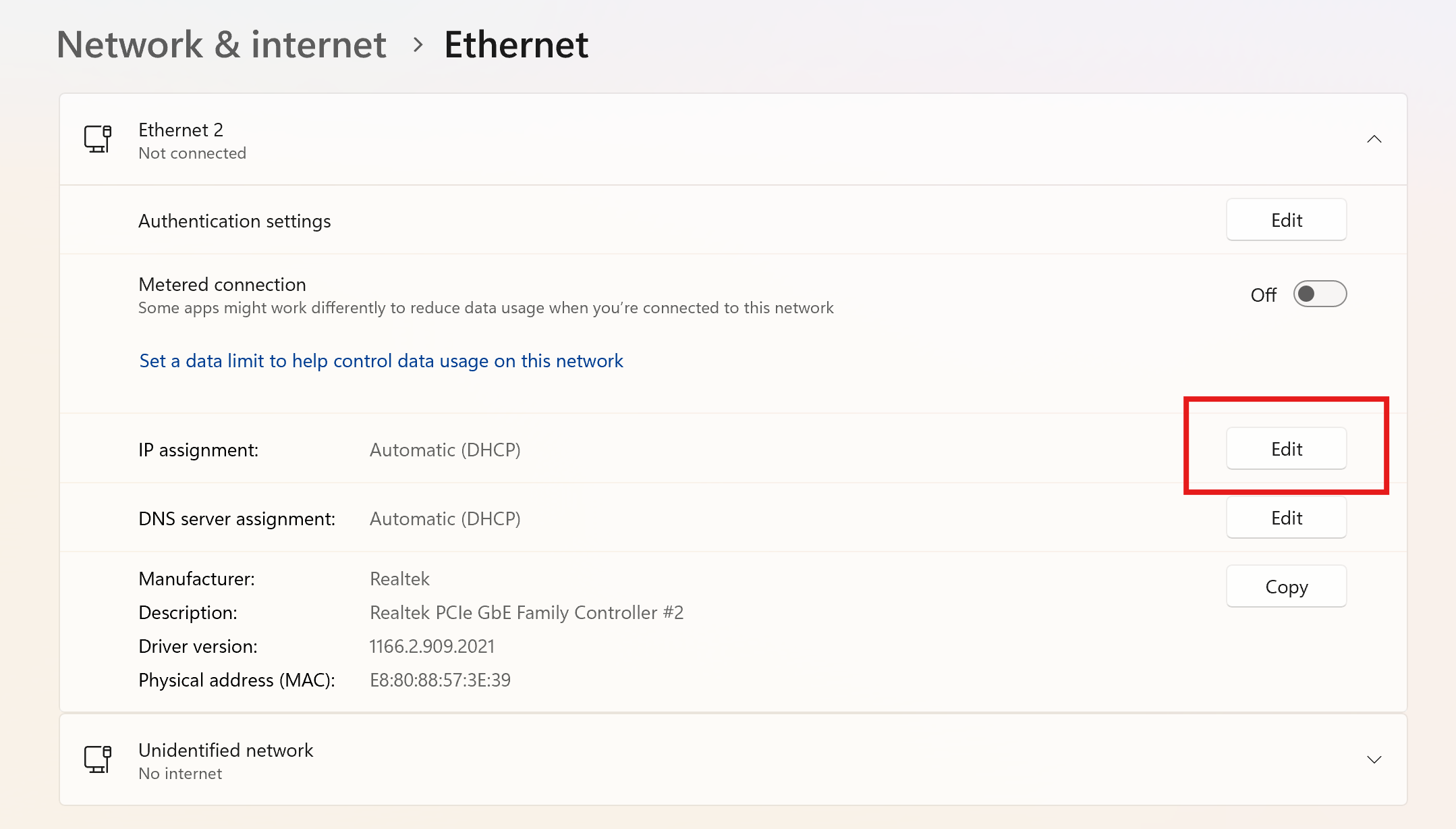Expand the Unidentified network chevron
The width and height of the screenshot is (1456, 829).
1374,759
